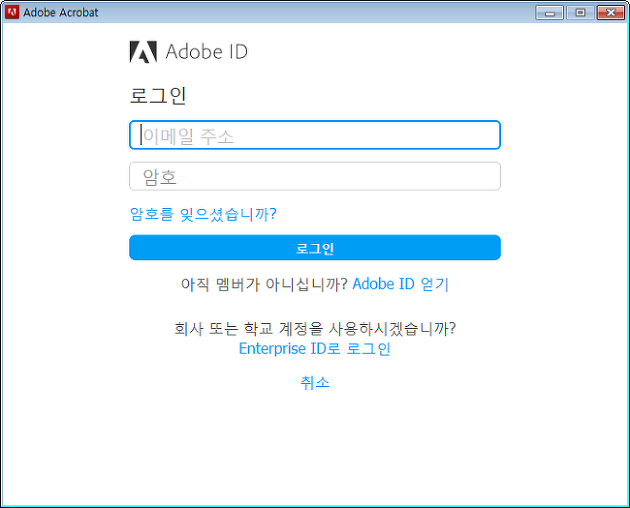
Task: Click the Adobe Acrobat title bar icon
Action: pos(12,12)
